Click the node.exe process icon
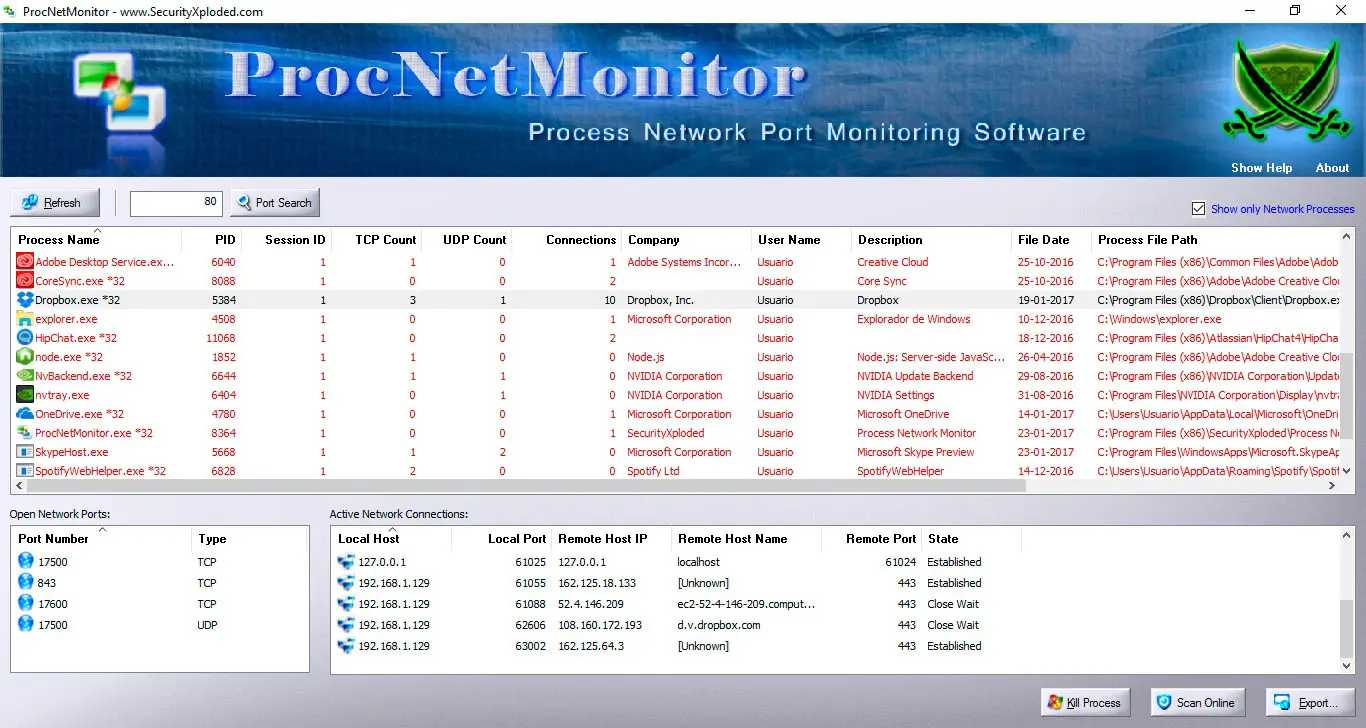 25,357
